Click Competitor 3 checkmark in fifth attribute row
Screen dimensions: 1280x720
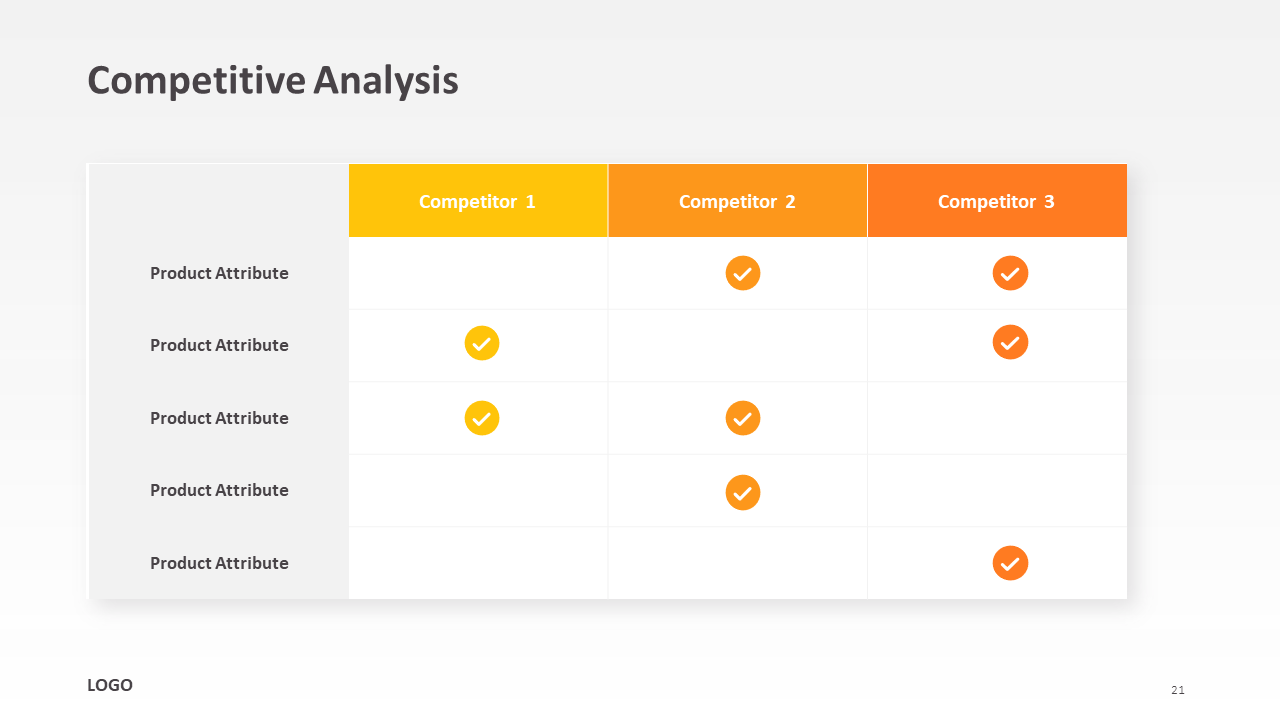[1010, 563]
